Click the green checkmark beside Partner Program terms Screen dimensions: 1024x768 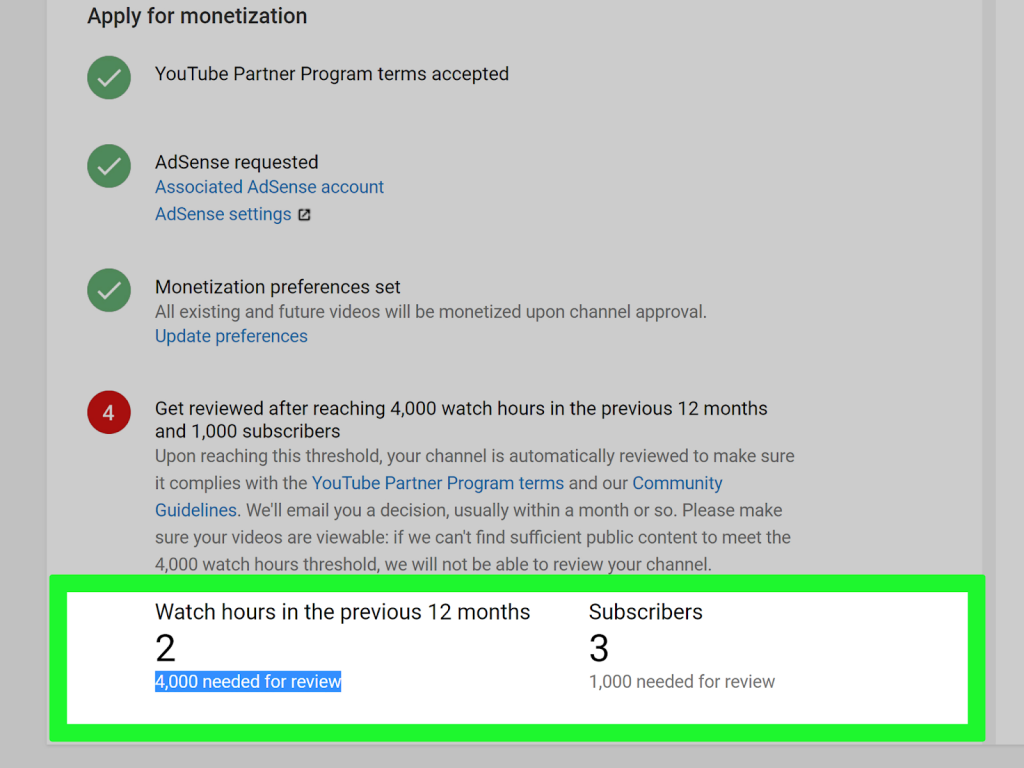109,78
